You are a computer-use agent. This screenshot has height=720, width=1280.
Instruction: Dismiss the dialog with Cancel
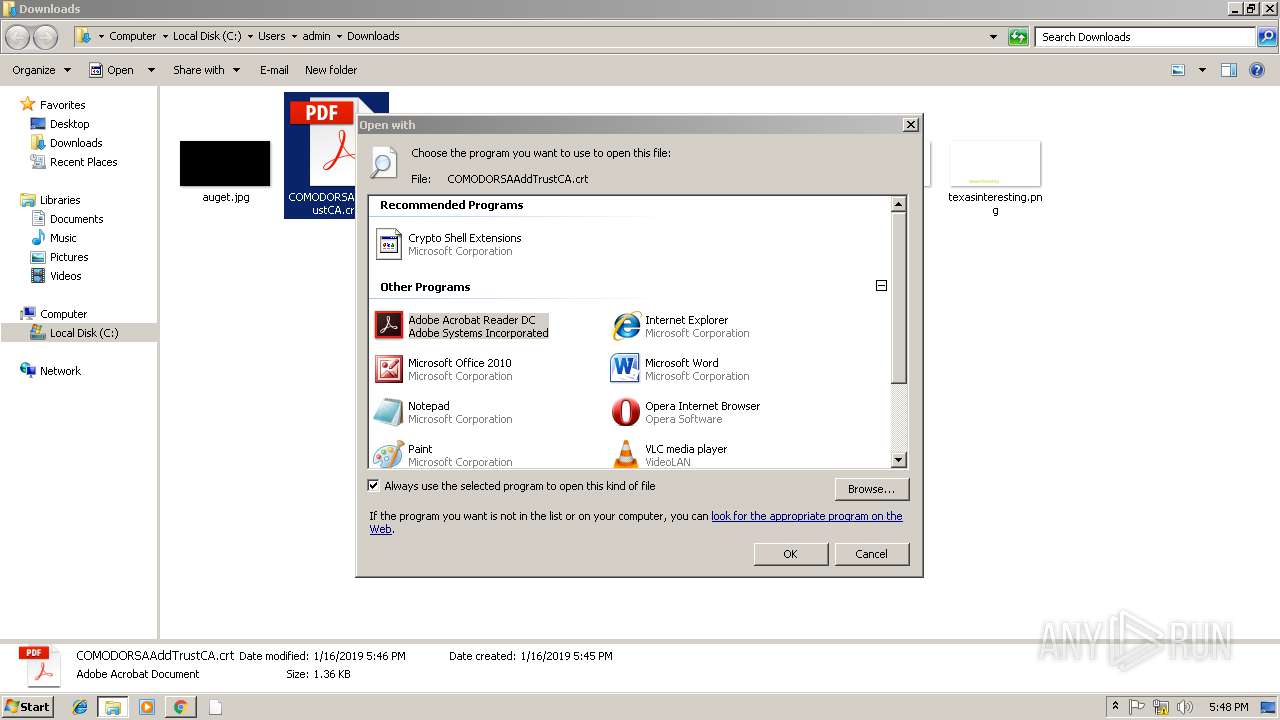click(x=871, y=554)
